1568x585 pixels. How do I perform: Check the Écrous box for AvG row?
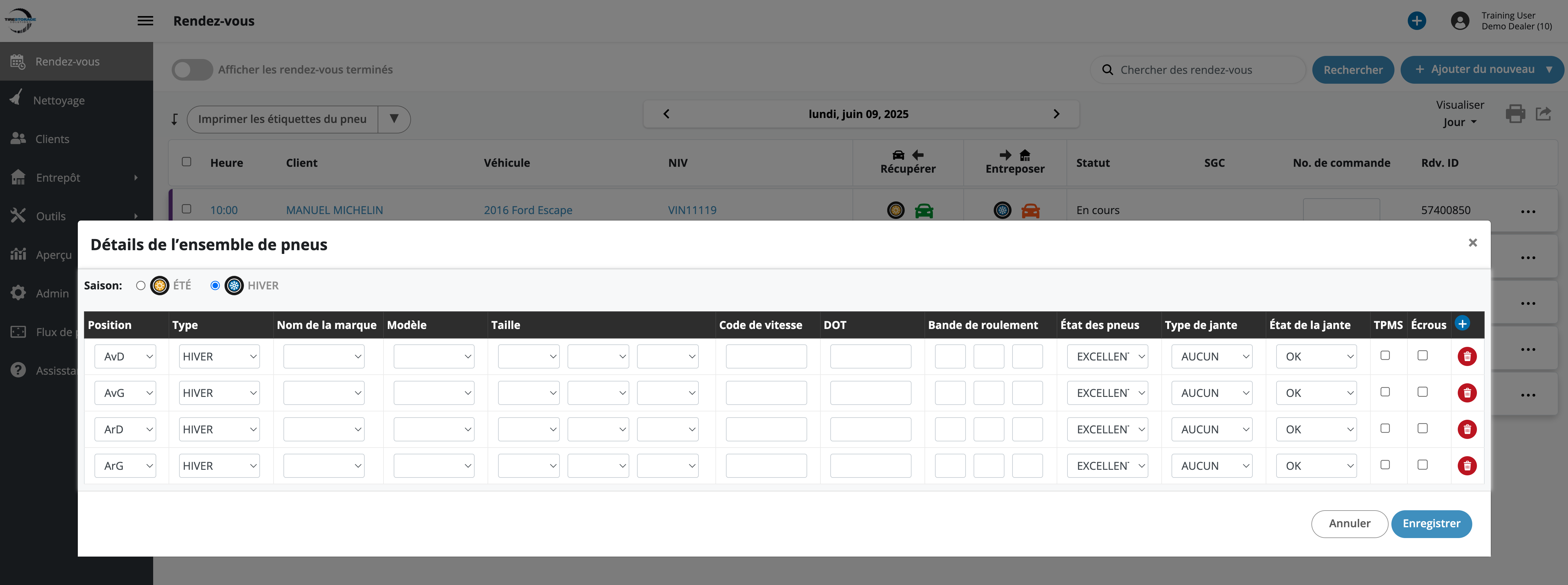click(x=1422, y=392)
